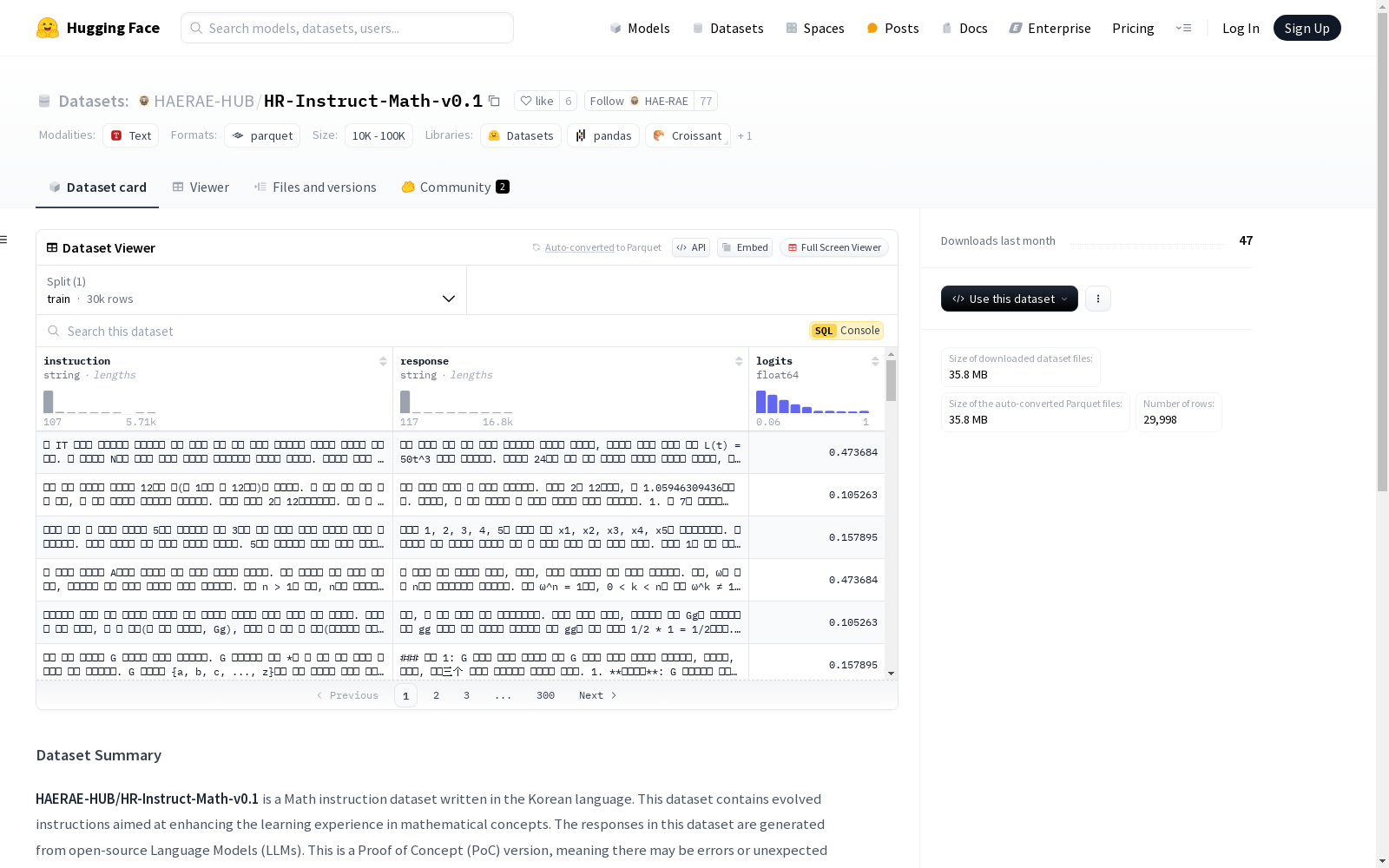Screen dimensions: 1389x868
Task: Toggle sort on response column
Action: click(x=739, y=361)
